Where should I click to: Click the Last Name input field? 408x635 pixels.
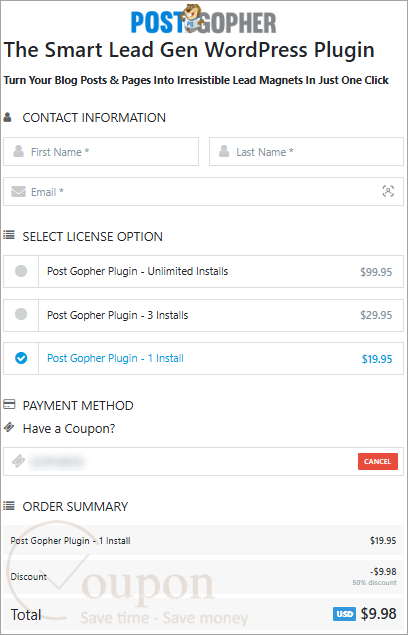(306, 151)
